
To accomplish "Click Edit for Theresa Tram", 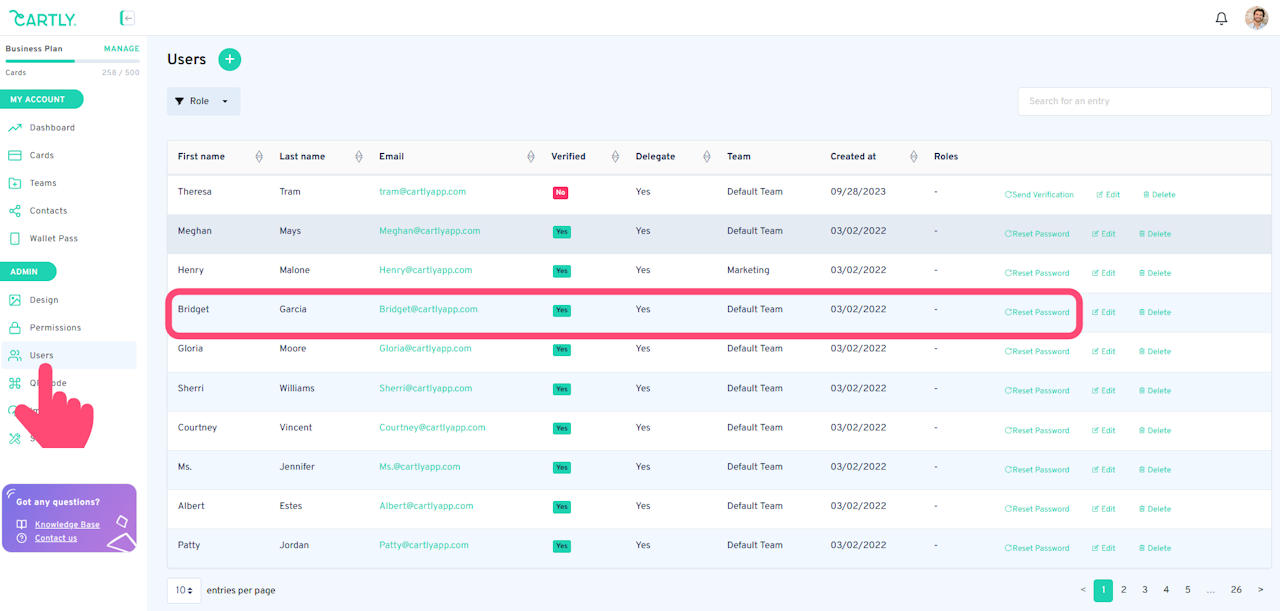I will tap(1108, 195).
